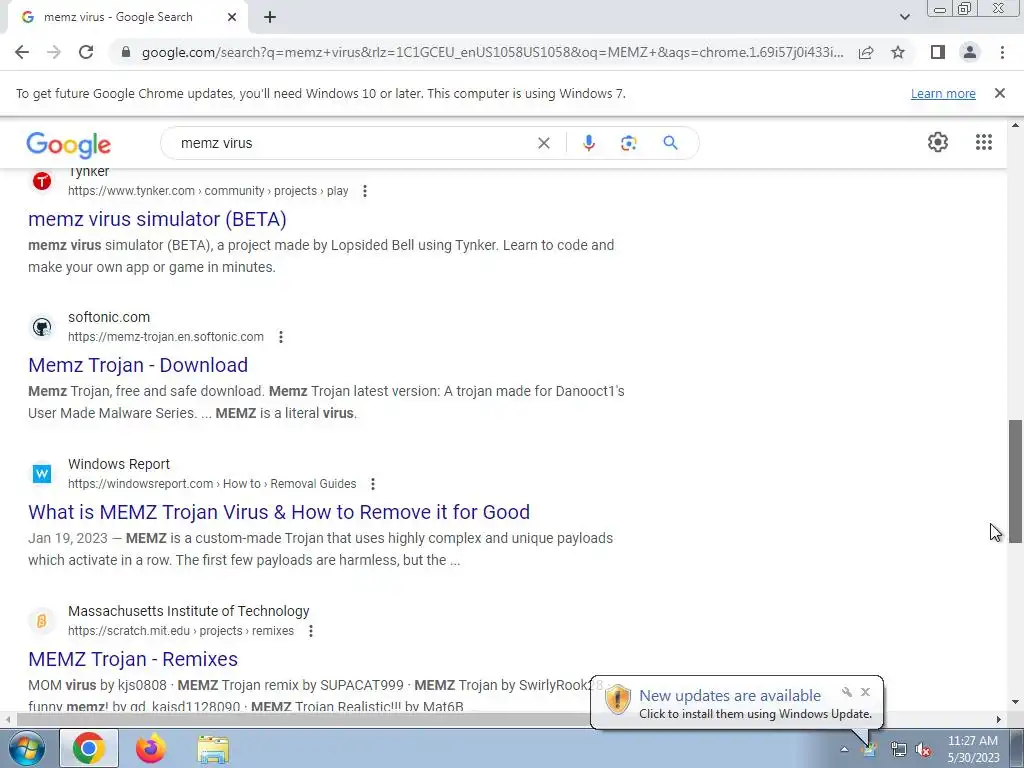Open Windows Explorer from taskbar
1024x768 pixels.
pos(213,748)
